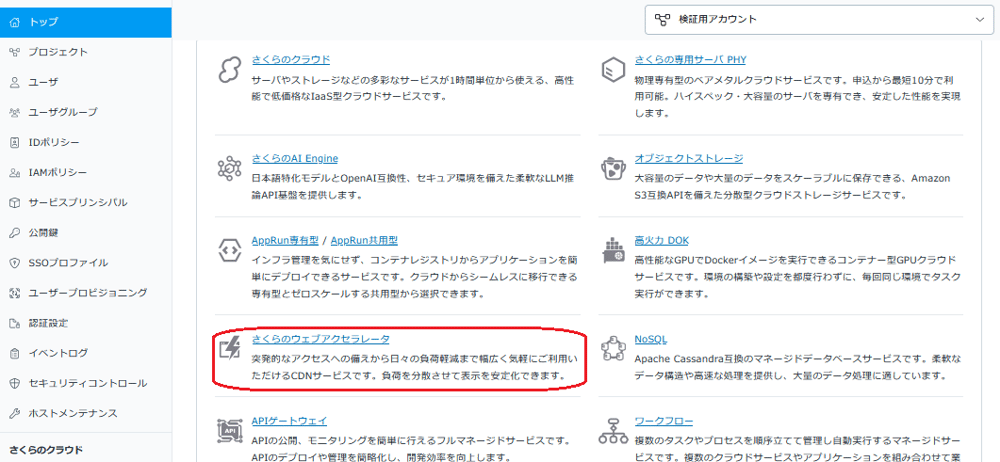Viewport: 1000px width, 462px height.
Task: Click the プロジェクト tree icon in the sidebar
Action: click(x=15, y=52)
